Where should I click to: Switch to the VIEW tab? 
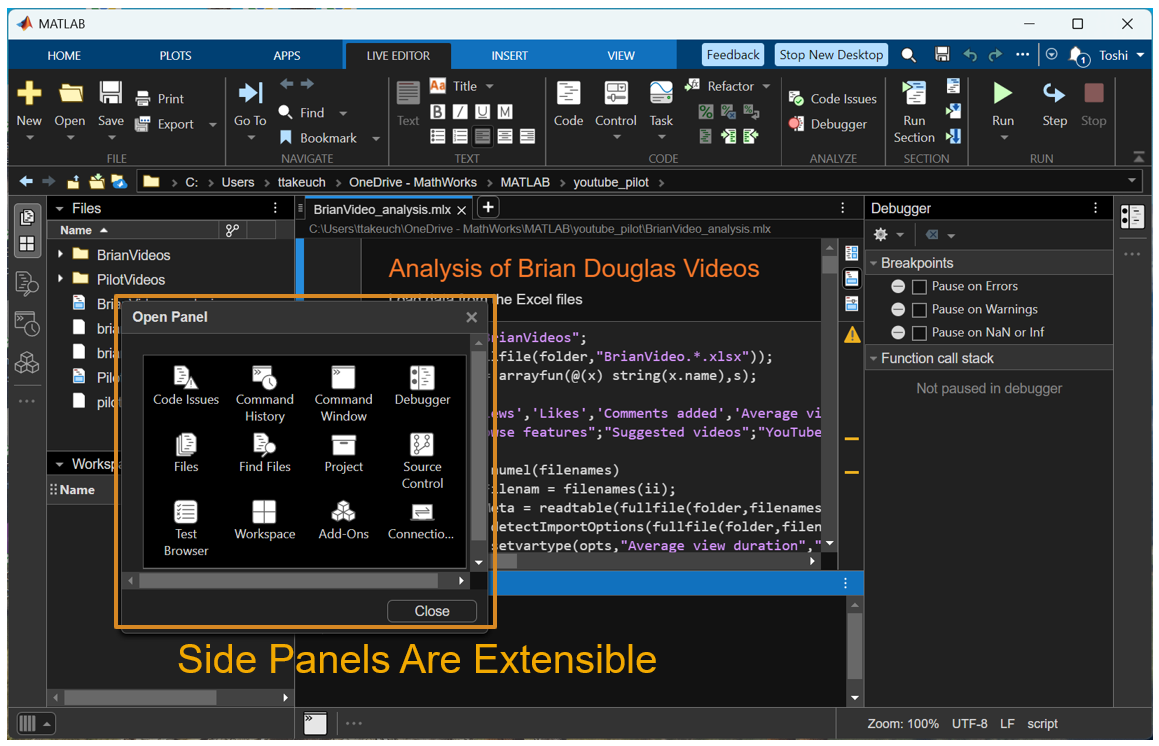coord(621,55)
